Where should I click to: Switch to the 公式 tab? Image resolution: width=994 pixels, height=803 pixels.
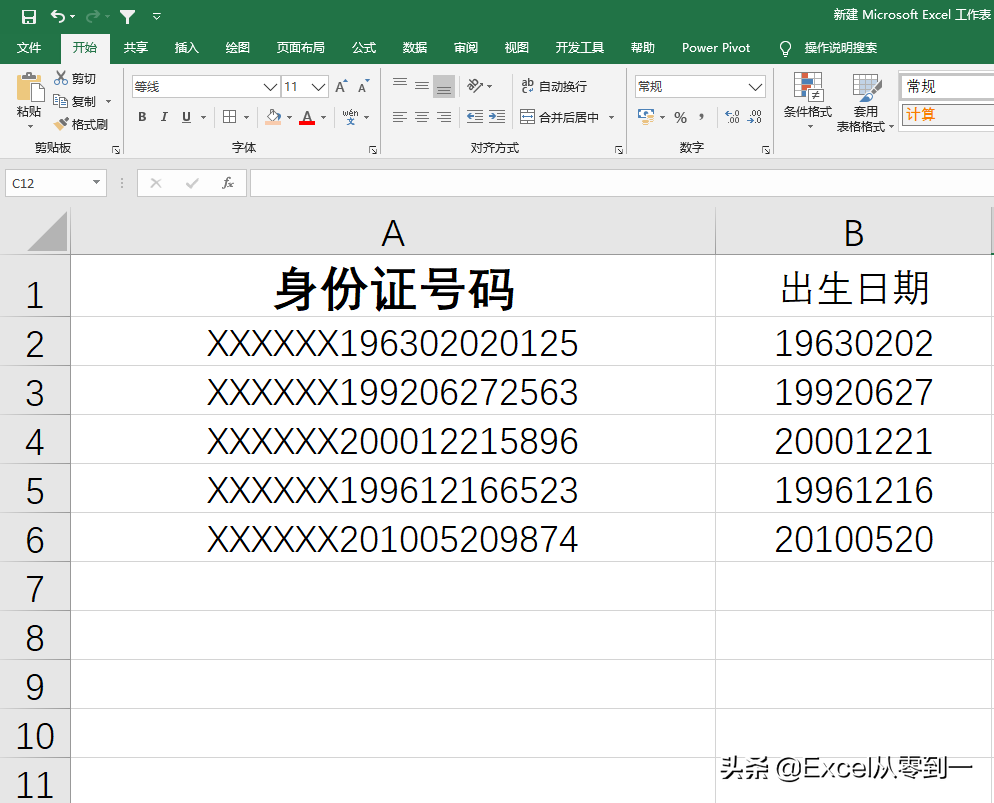(x=364, y=48)
